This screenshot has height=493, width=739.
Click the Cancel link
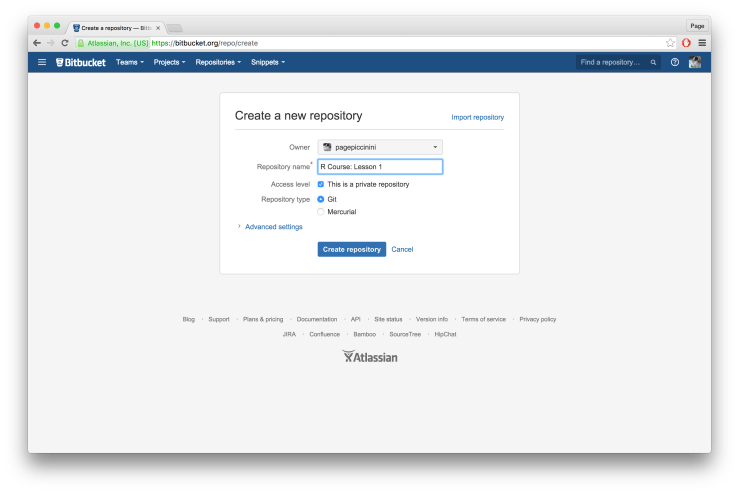coord(402,249)
